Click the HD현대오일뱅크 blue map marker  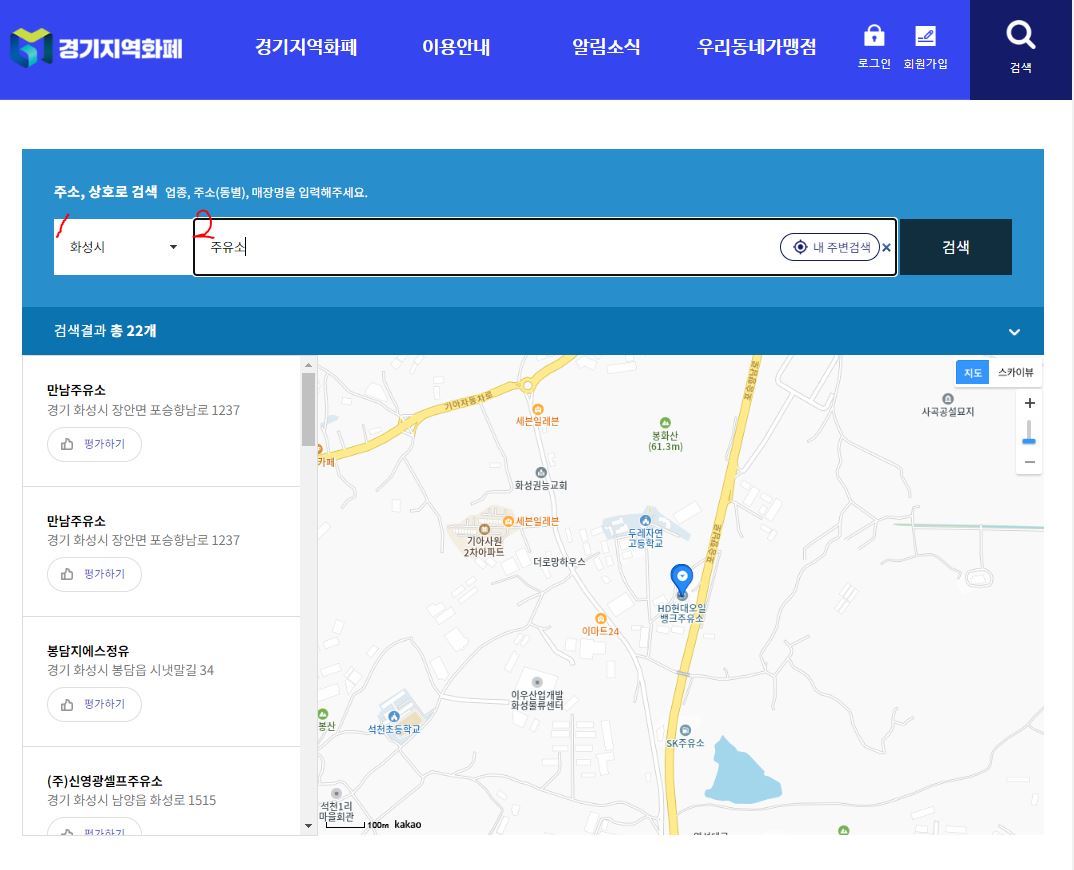pos(683,578)
